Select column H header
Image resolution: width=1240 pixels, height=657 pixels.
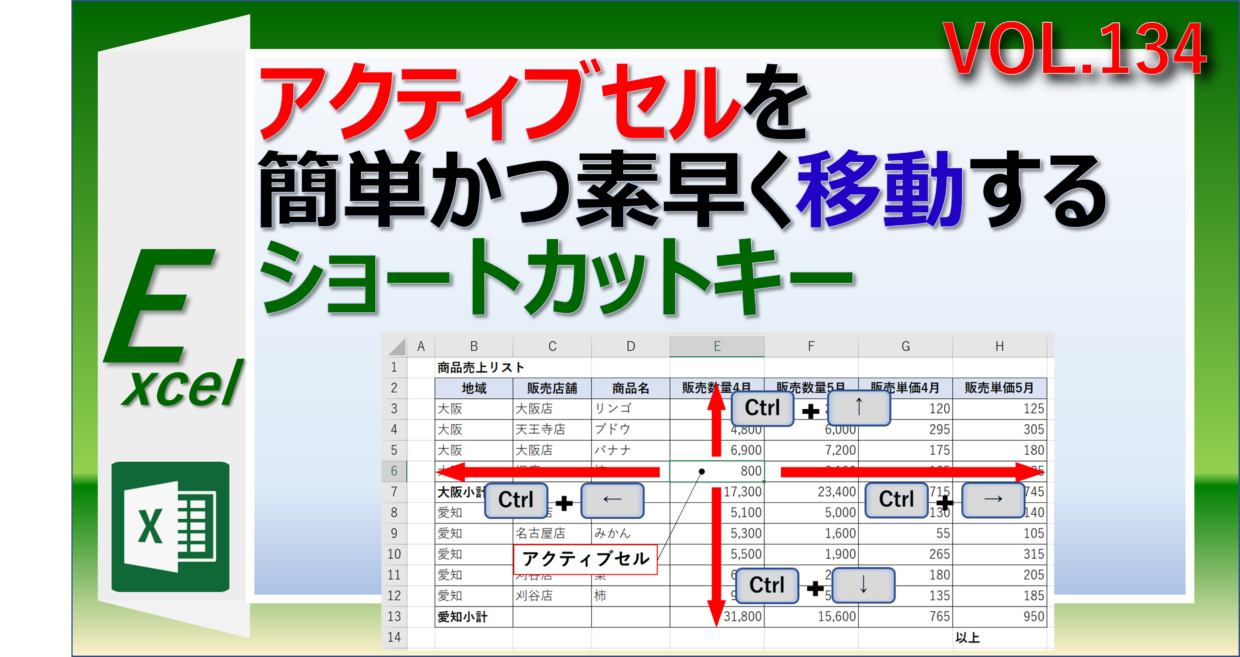point(1000,346)
